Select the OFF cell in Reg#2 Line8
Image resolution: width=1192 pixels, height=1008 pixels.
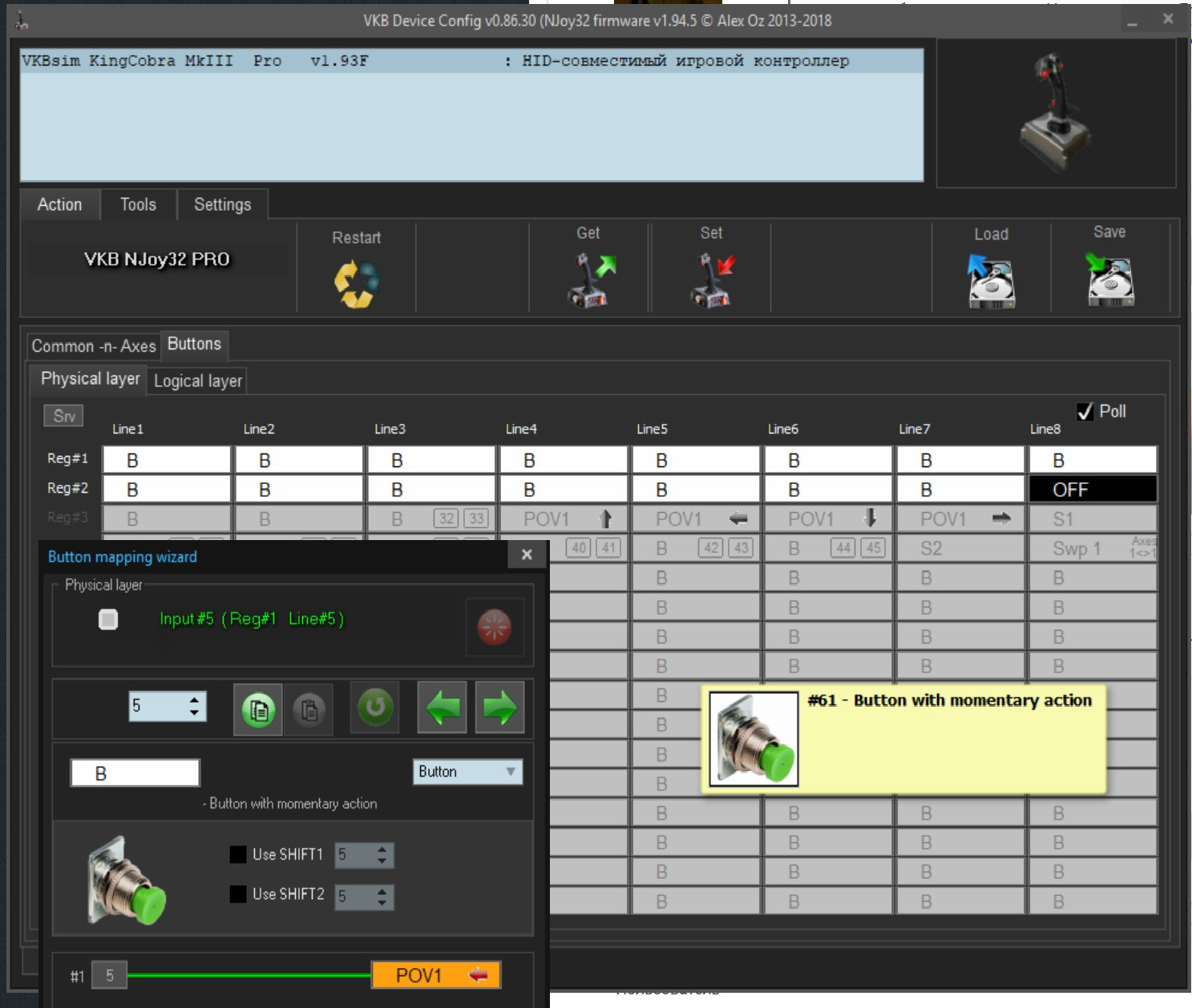click(1093, 490)
